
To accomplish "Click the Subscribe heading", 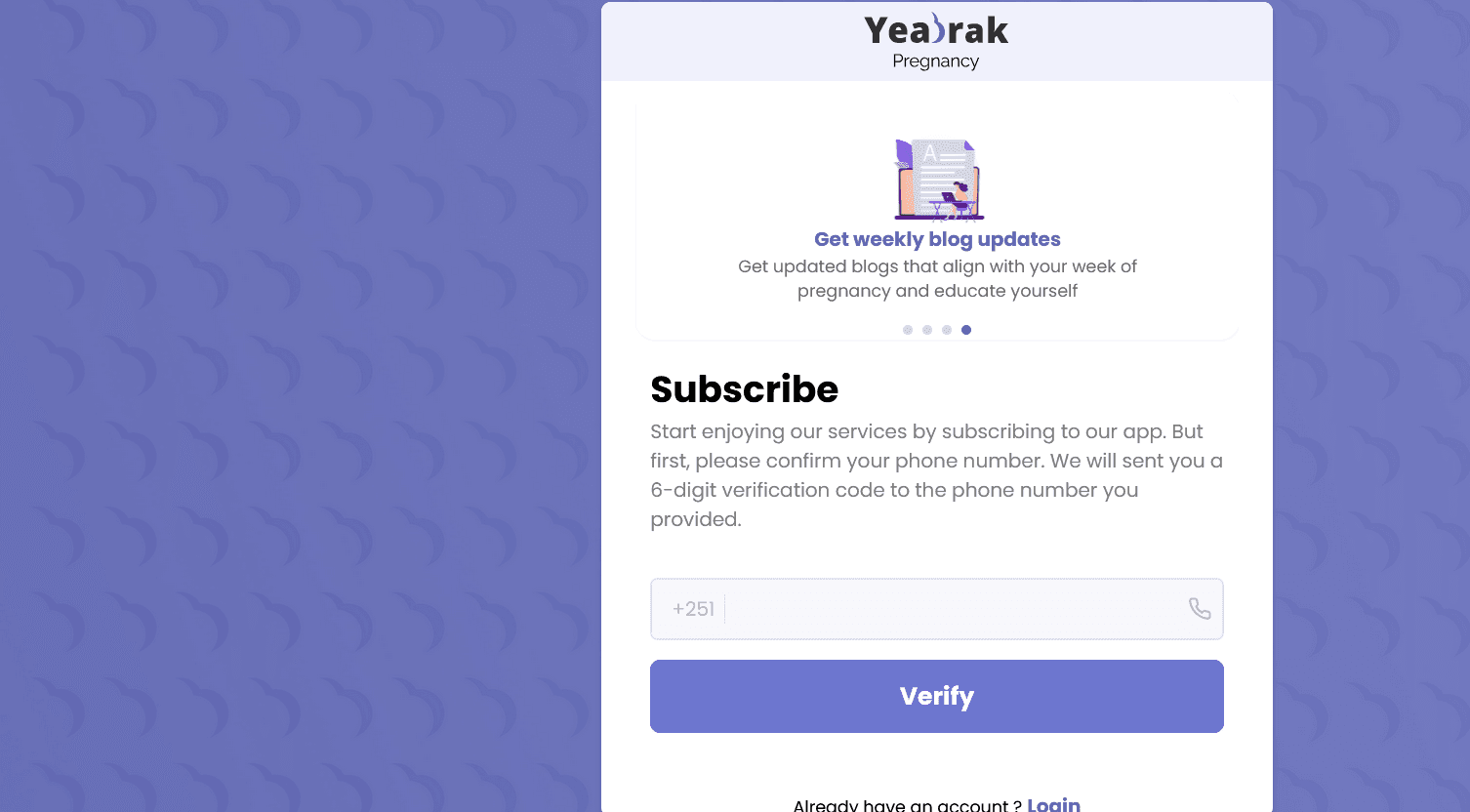I will pos(744,389).
